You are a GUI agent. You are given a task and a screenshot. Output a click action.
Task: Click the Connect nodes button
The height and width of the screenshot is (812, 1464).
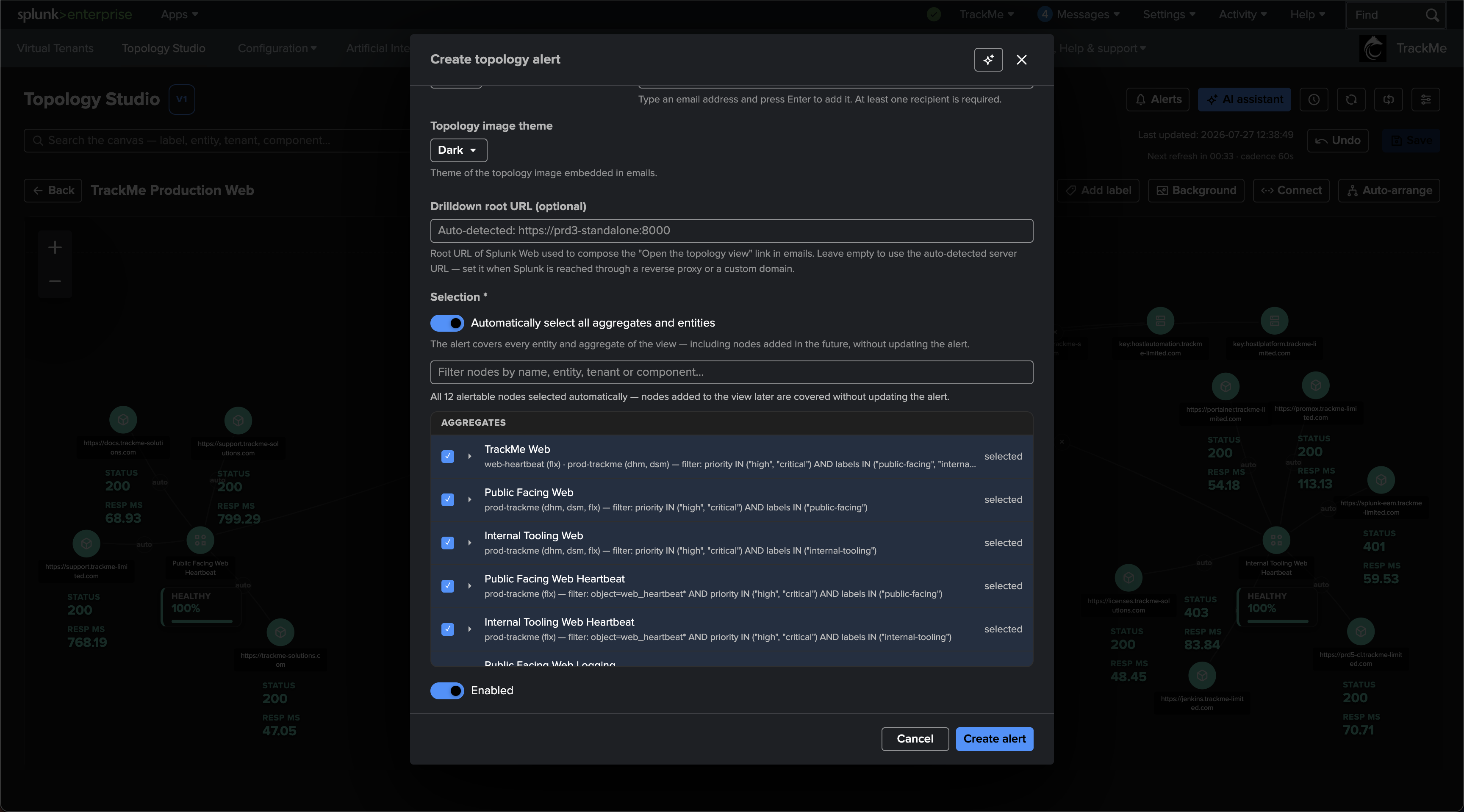pyautogui.click(x=1291, y=190)
